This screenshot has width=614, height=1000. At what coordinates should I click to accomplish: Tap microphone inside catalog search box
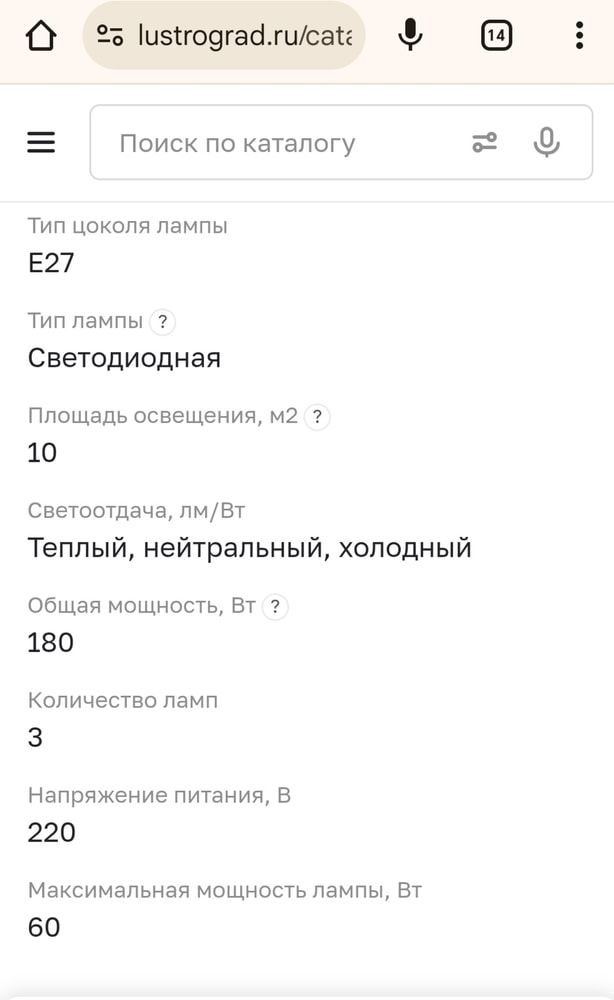[x=546, y=143]
